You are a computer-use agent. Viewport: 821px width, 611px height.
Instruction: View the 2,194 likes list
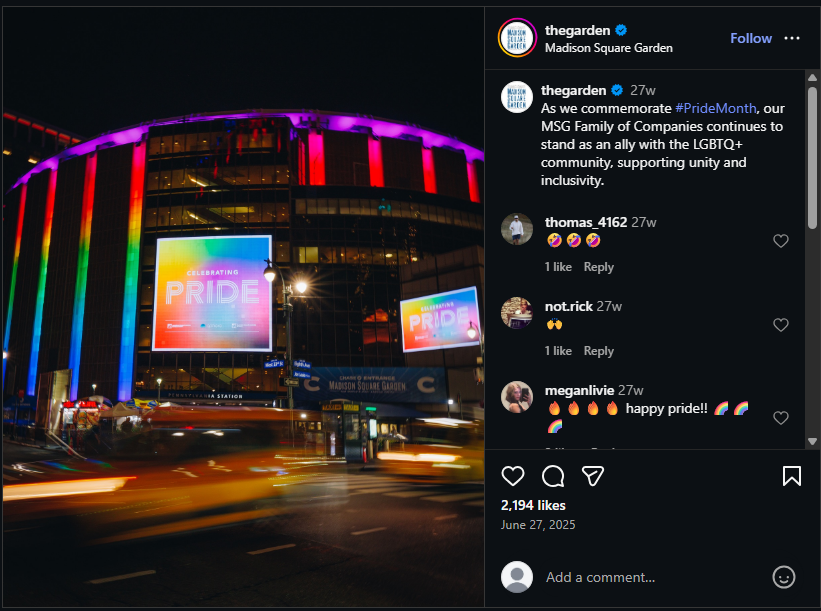[x=533, y=505]
